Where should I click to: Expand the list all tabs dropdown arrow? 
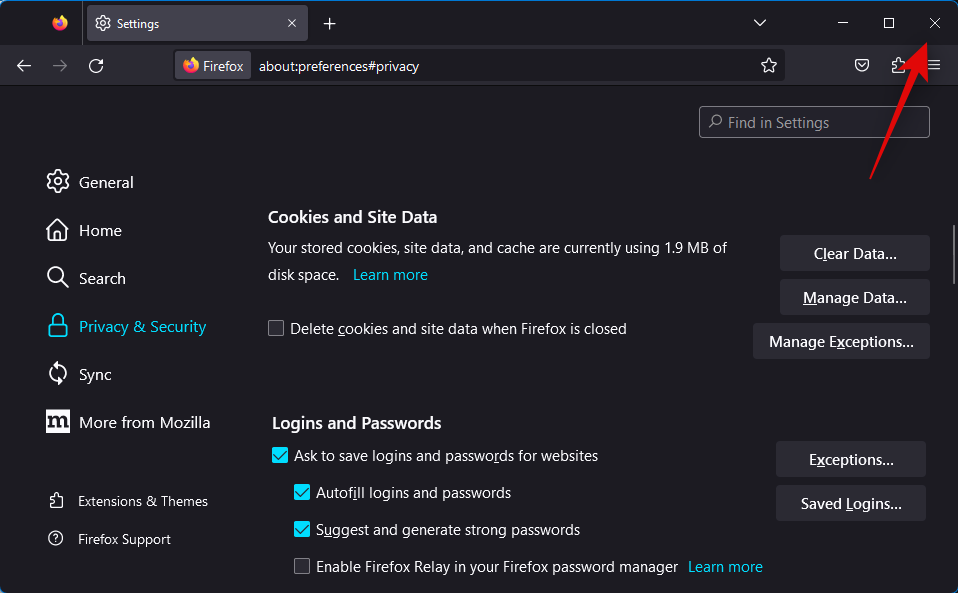760,23
